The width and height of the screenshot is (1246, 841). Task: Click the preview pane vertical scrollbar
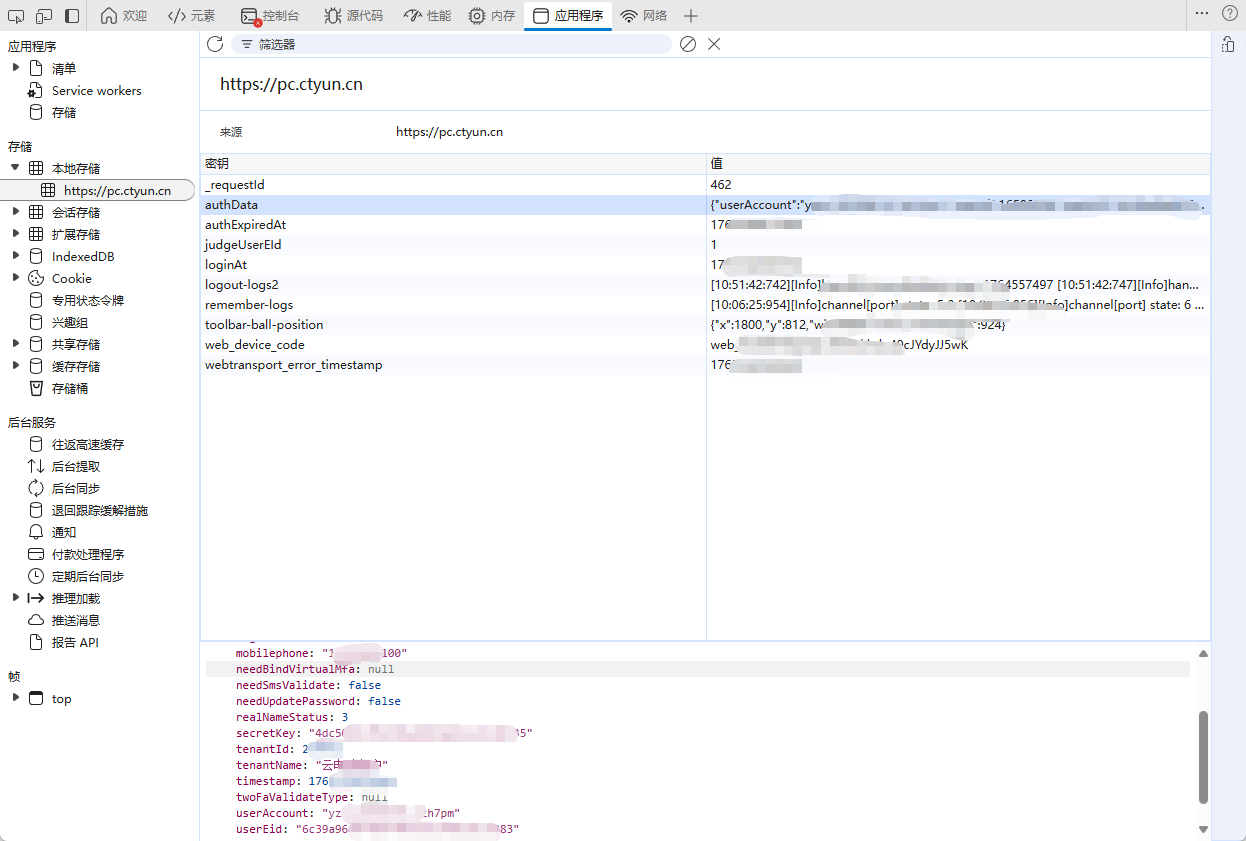click(x=1203, y=756)
